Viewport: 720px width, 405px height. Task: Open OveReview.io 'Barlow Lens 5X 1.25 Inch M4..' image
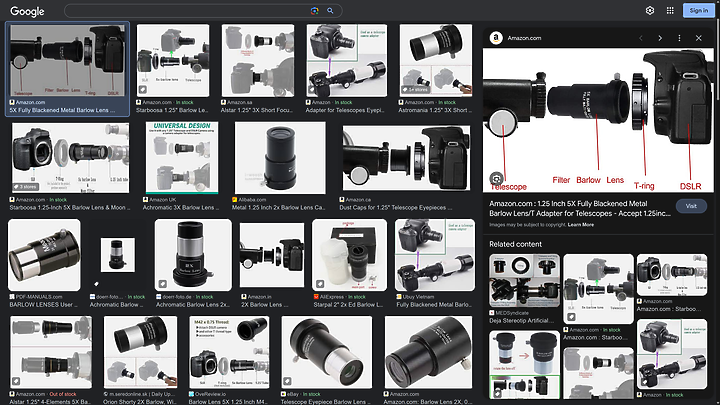(229, 352)
